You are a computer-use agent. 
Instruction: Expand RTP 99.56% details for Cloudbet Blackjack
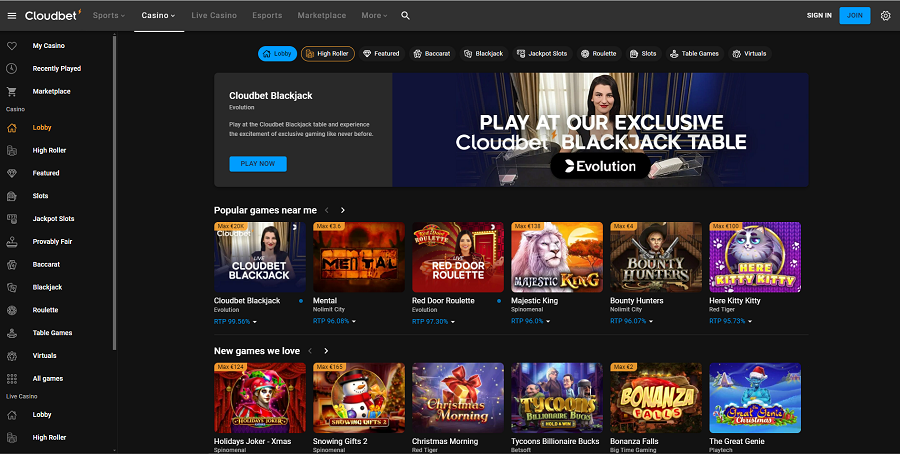point(235,321)
